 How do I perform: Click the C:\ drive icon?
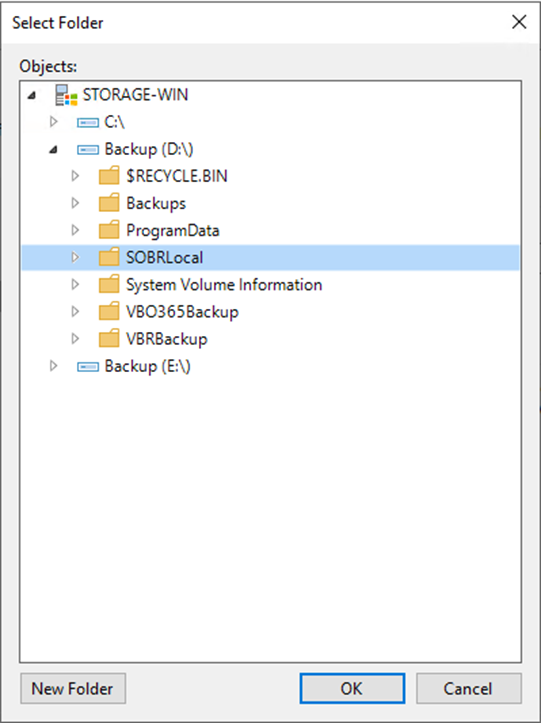pyautogui.click(x=88, y=123)
